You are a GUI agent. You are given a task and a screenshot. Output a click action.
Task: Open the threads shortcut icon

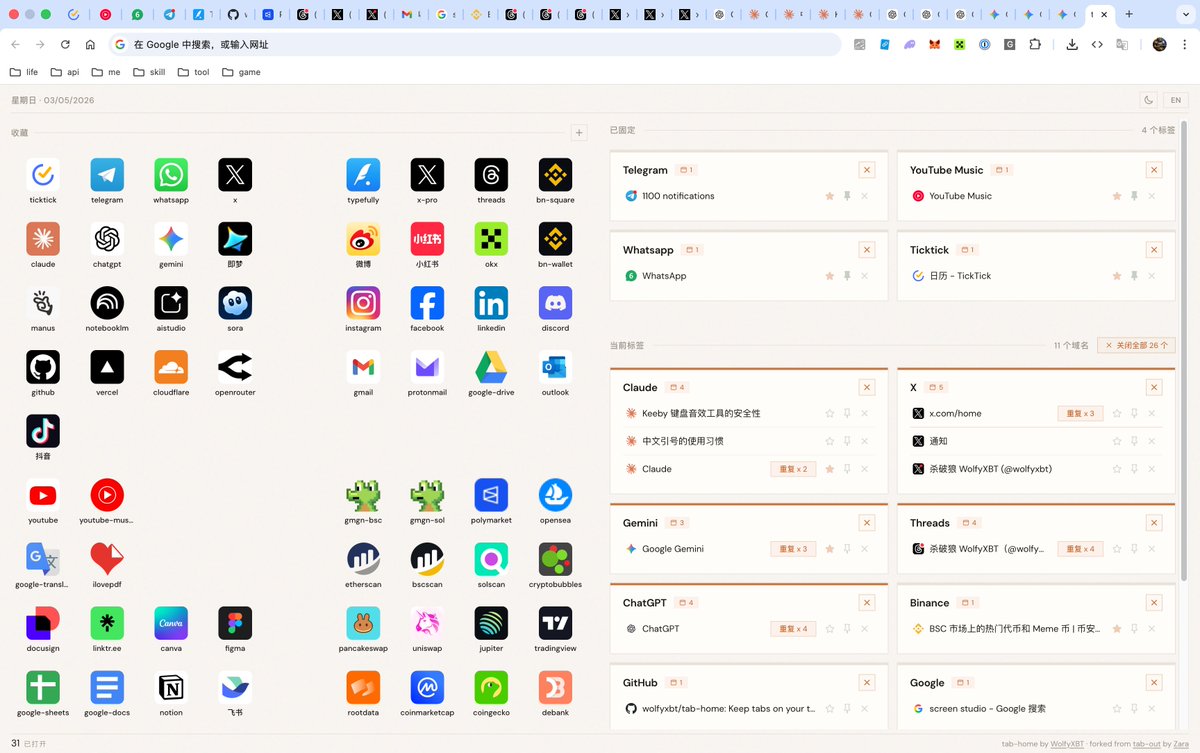(491, 175)
